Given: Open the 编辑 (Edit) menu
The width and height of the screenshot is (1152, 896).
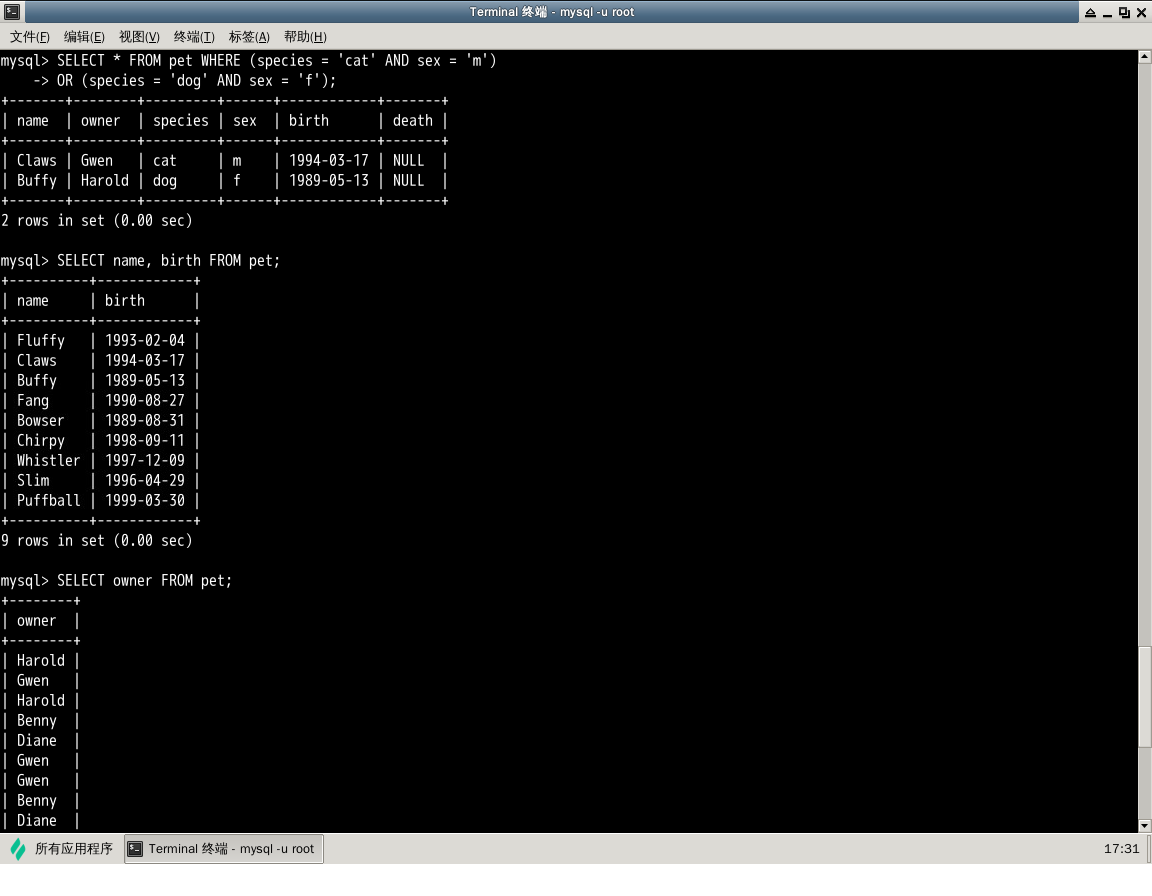Looking at the screenshot, I should [84, 37].
